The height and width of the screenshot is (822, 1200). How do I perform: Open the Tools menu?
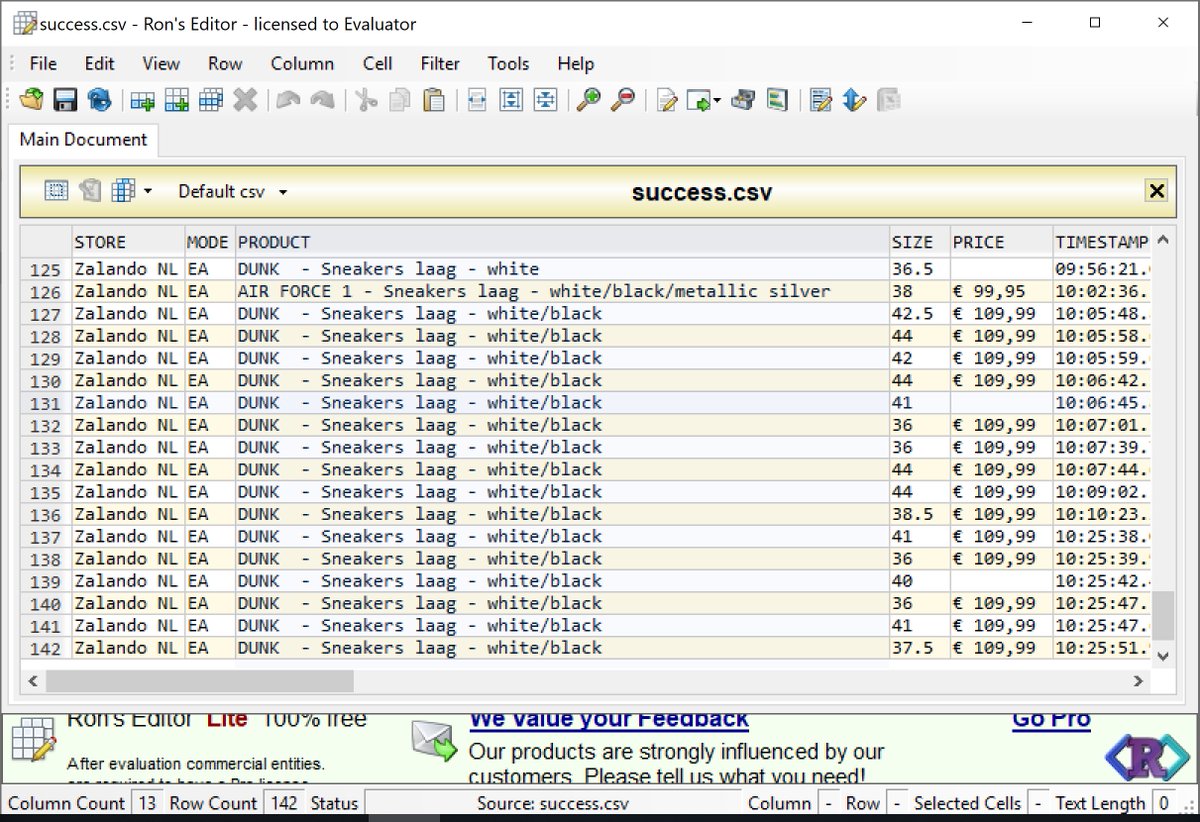508,63
